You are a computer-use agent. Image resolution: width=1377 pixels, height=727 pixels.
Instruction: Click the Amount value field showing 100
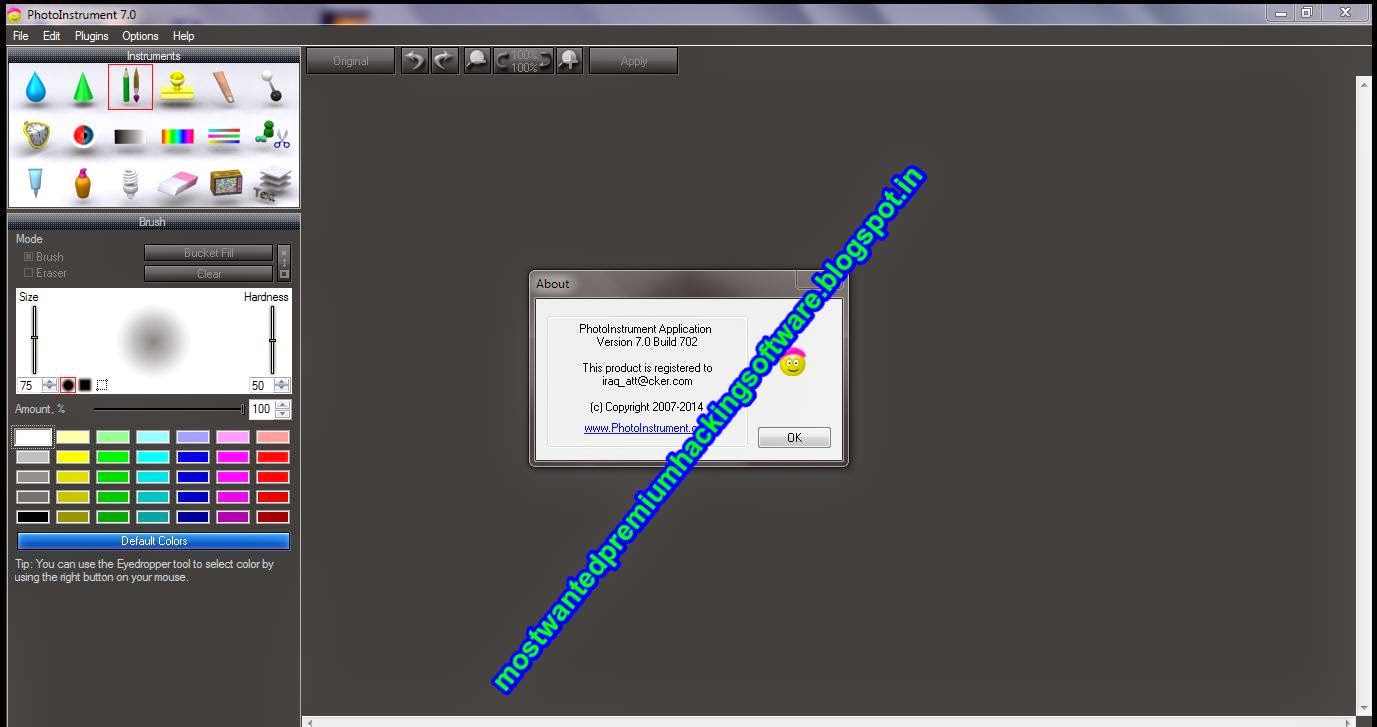pyautogui.click(x=262, y=409)
